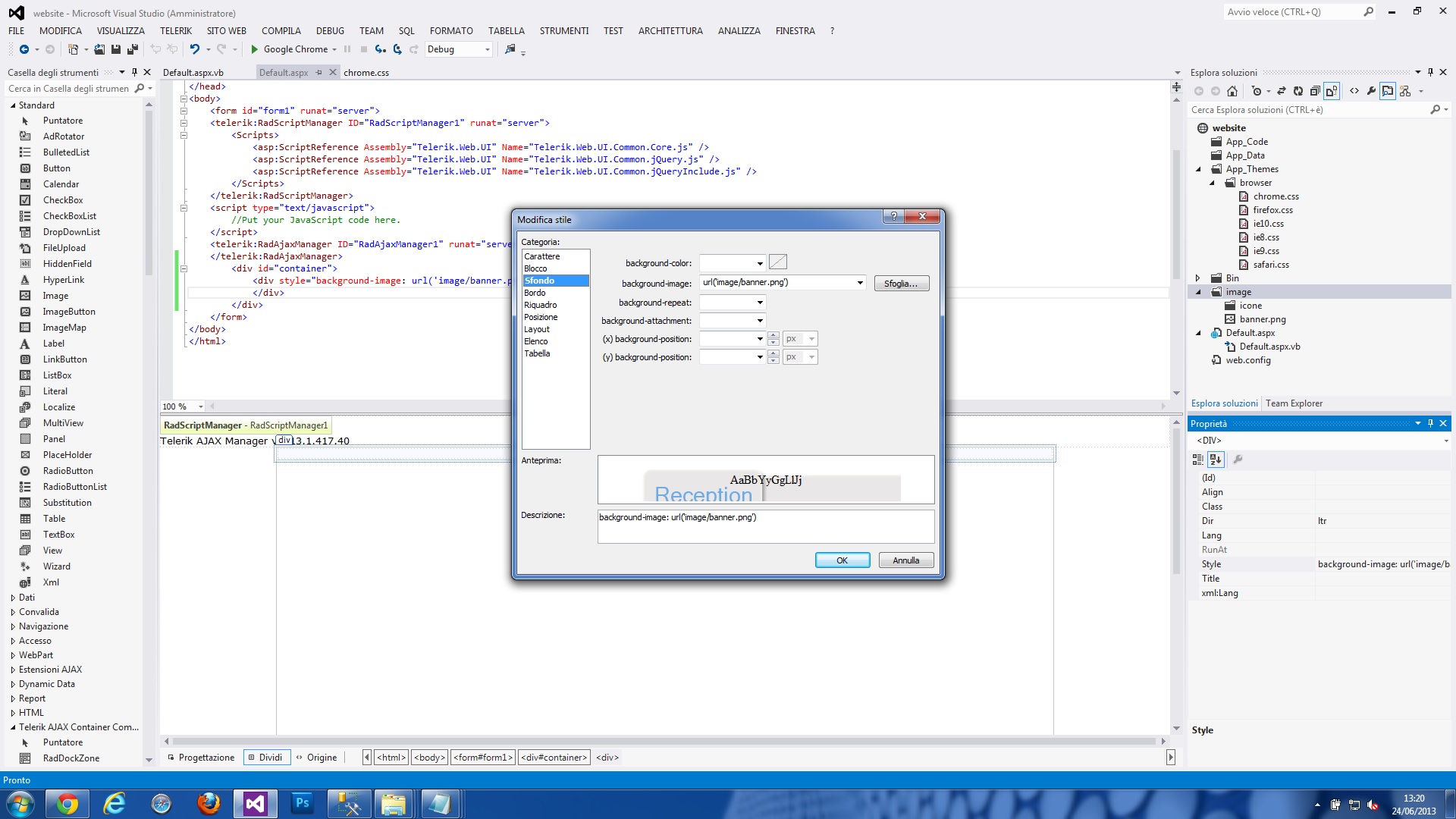Click the Windows Start button
1456x819 pixels.
tap(20, 804)
